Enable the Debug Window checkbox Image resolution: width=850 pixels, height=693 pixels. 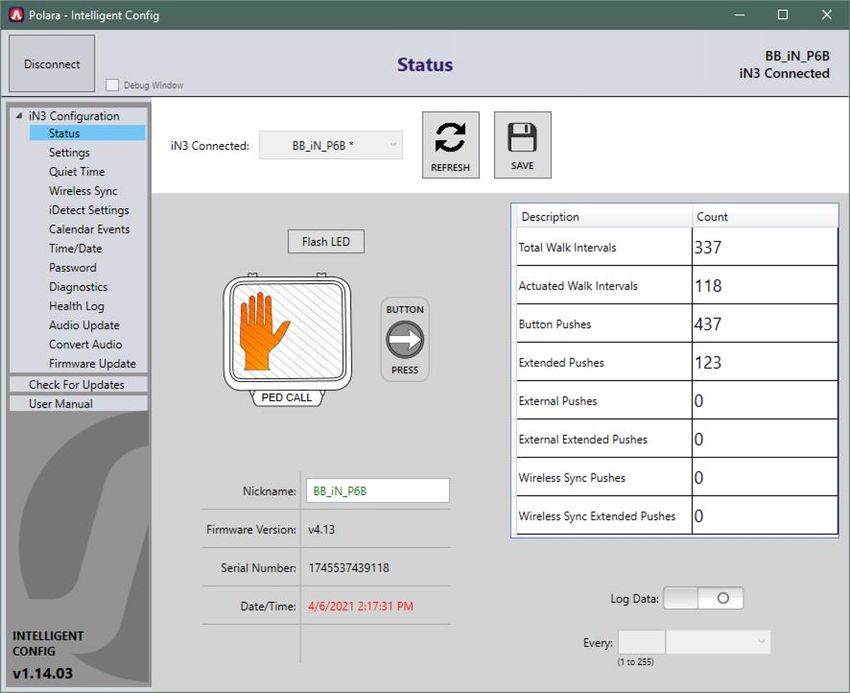click(x=112, y=85)
